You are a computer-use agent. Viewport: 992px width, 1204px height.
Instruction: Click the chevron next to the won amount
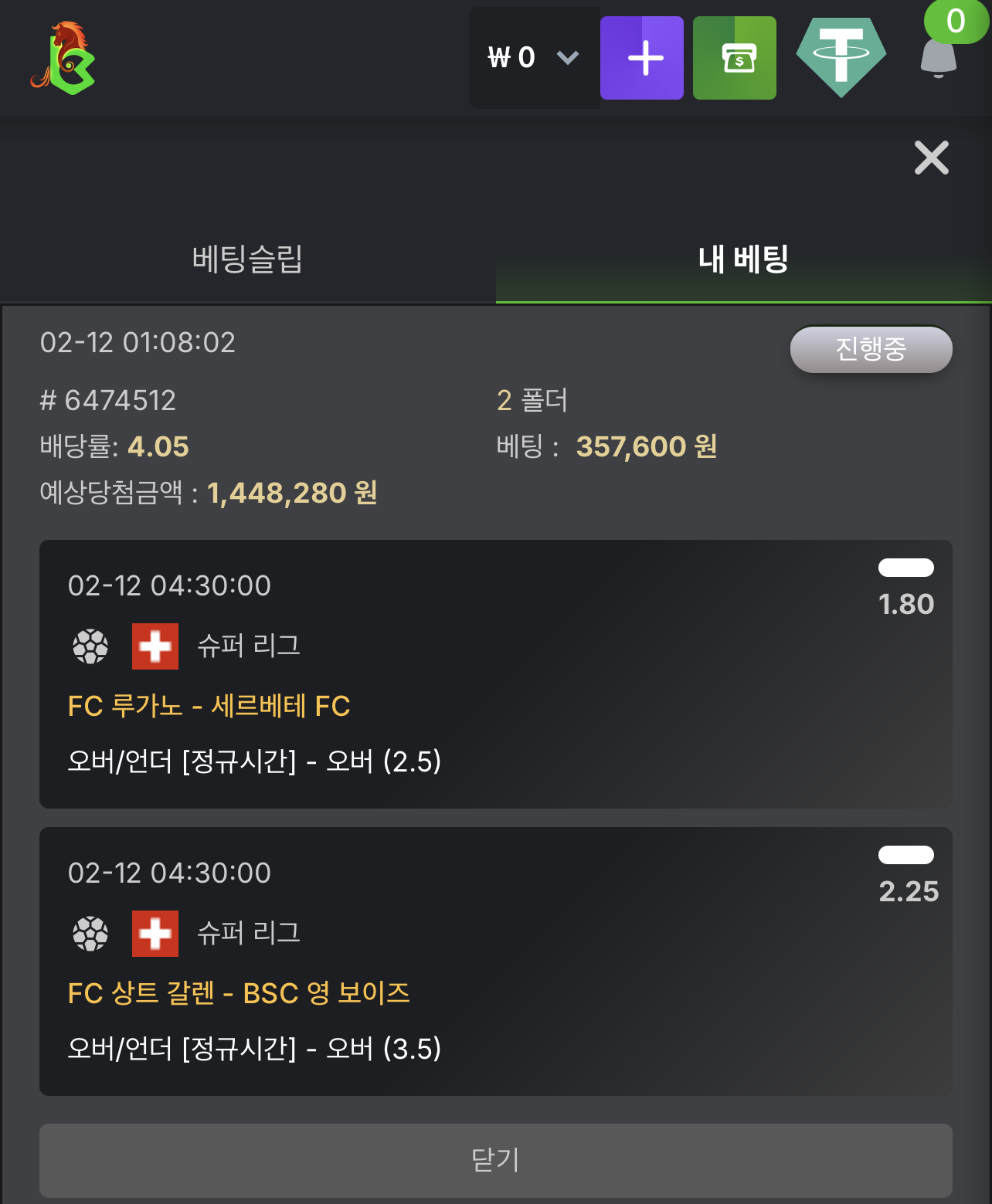click(x=568, y=57)
